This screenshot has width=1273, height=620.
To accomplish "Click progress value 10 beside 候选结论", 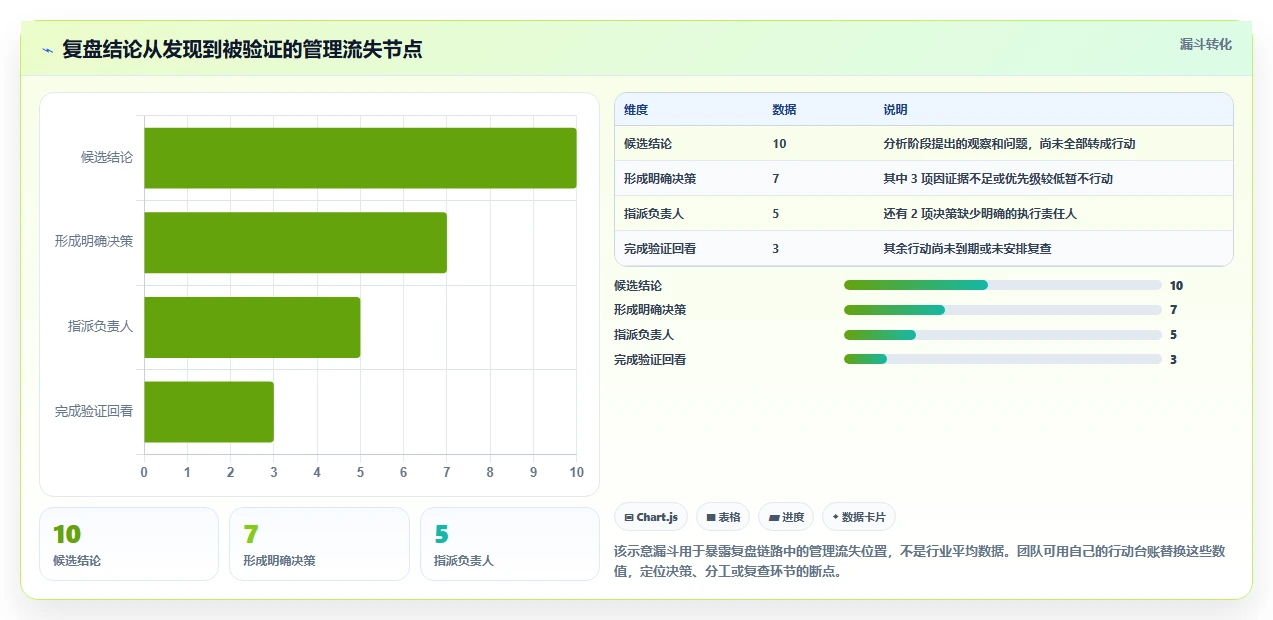I will click(1176, 285).
